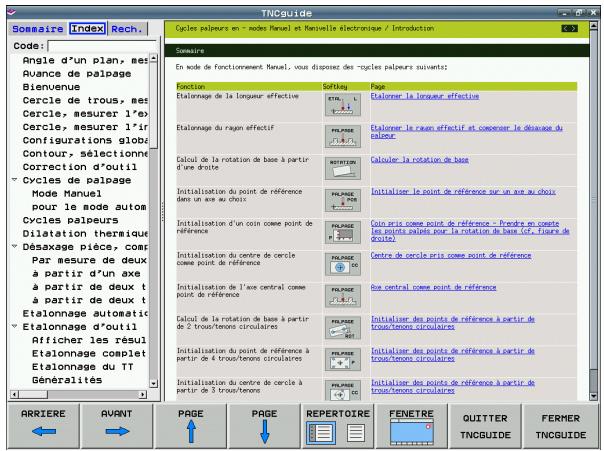604x451 pixels.
Task: Click the circle center datum softkey icon
Action: 342,264
